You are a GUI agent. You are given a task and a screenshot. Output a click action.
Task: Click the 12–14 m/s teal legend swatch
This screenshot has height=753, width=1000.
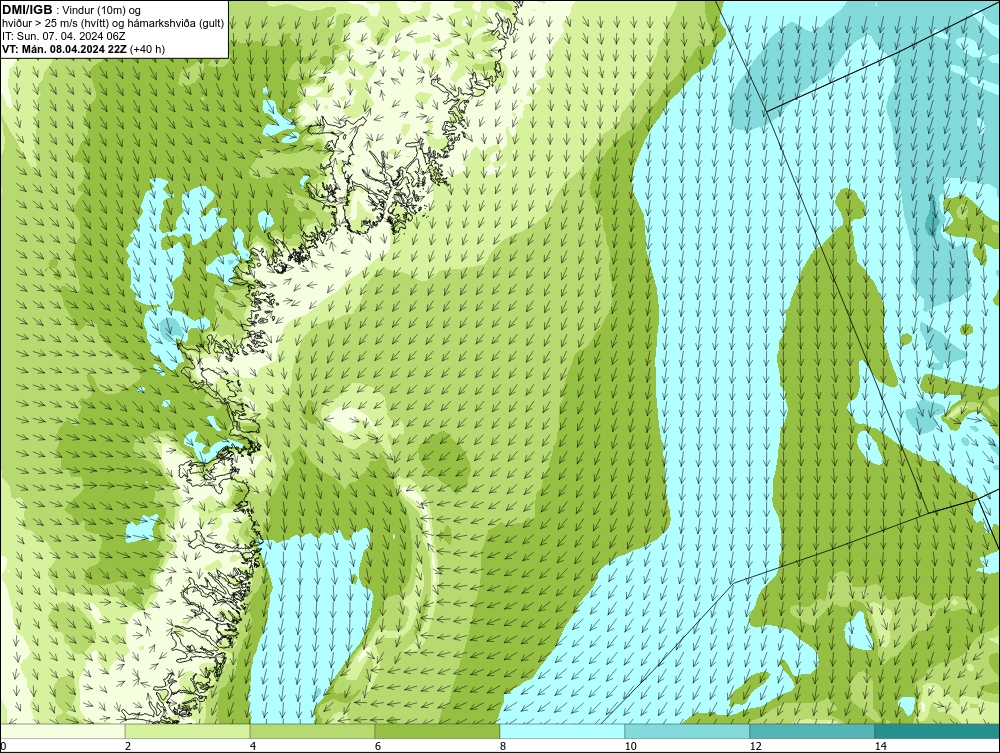click(x=812, y=731)
